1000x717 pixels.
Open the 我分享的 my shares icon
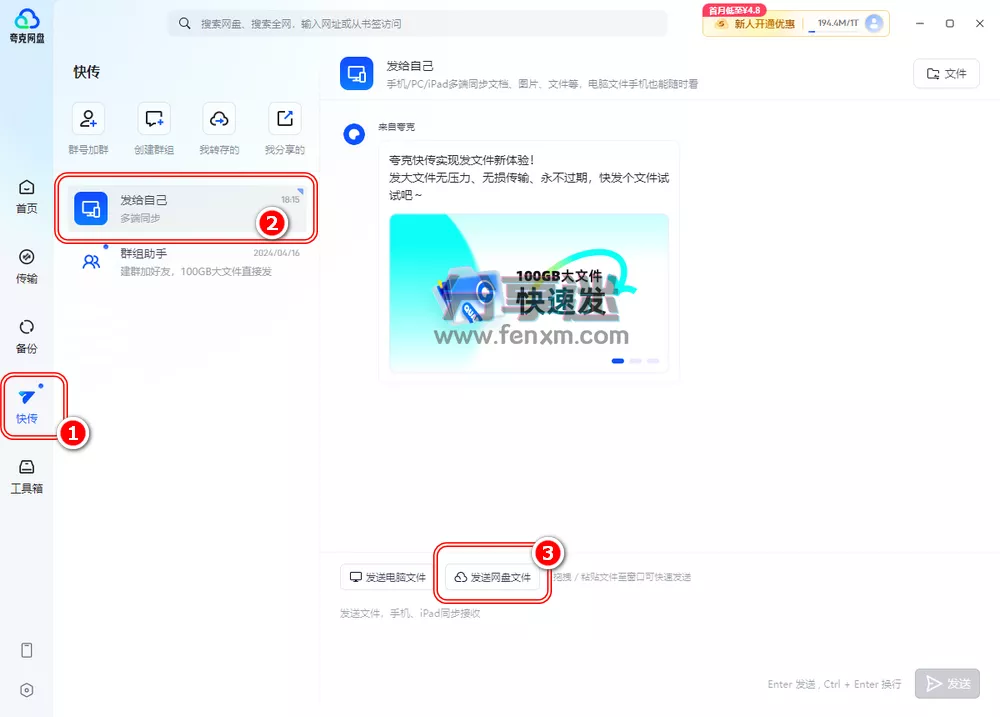tap(284, 119)
